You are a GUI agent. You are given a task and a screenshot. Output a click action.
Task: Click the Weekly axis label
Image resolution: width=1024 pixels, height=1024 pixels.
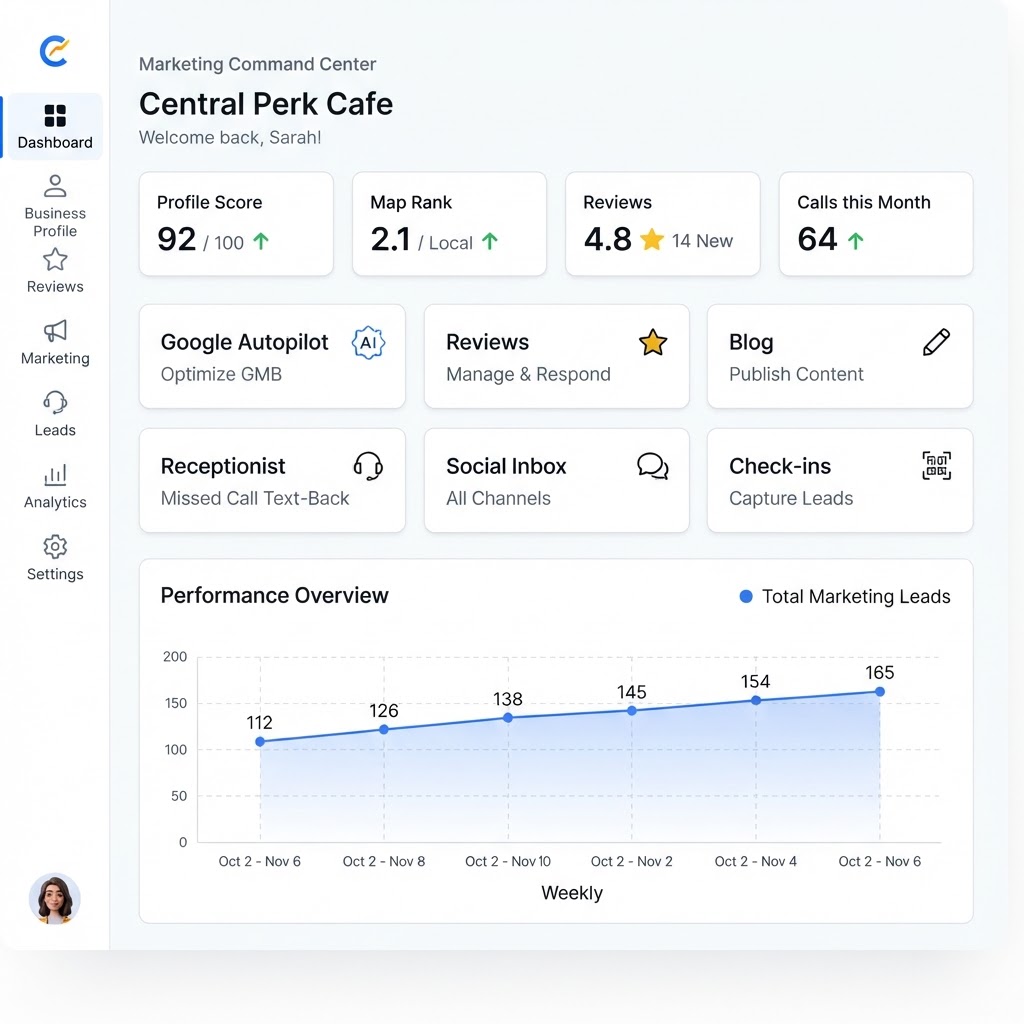(572, 893)
